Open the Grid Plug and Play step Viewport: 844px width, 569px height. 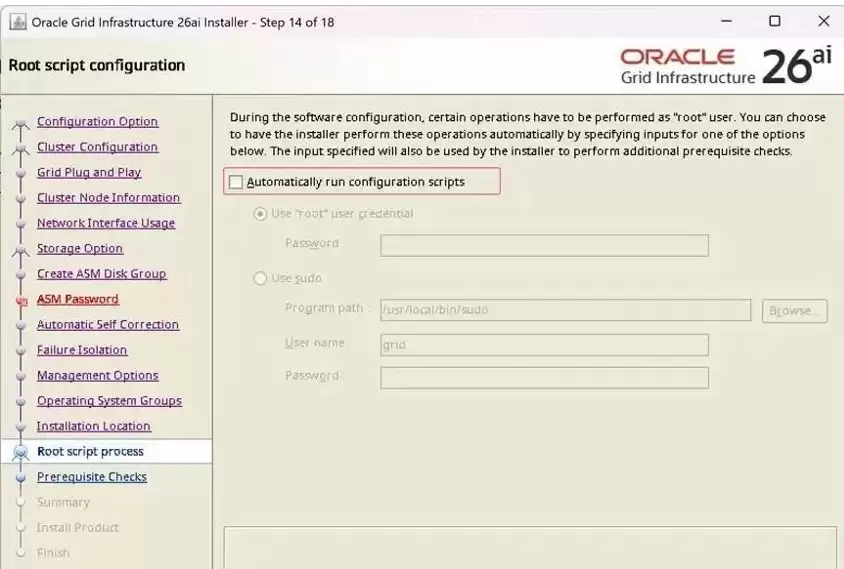tap(89, 172)
